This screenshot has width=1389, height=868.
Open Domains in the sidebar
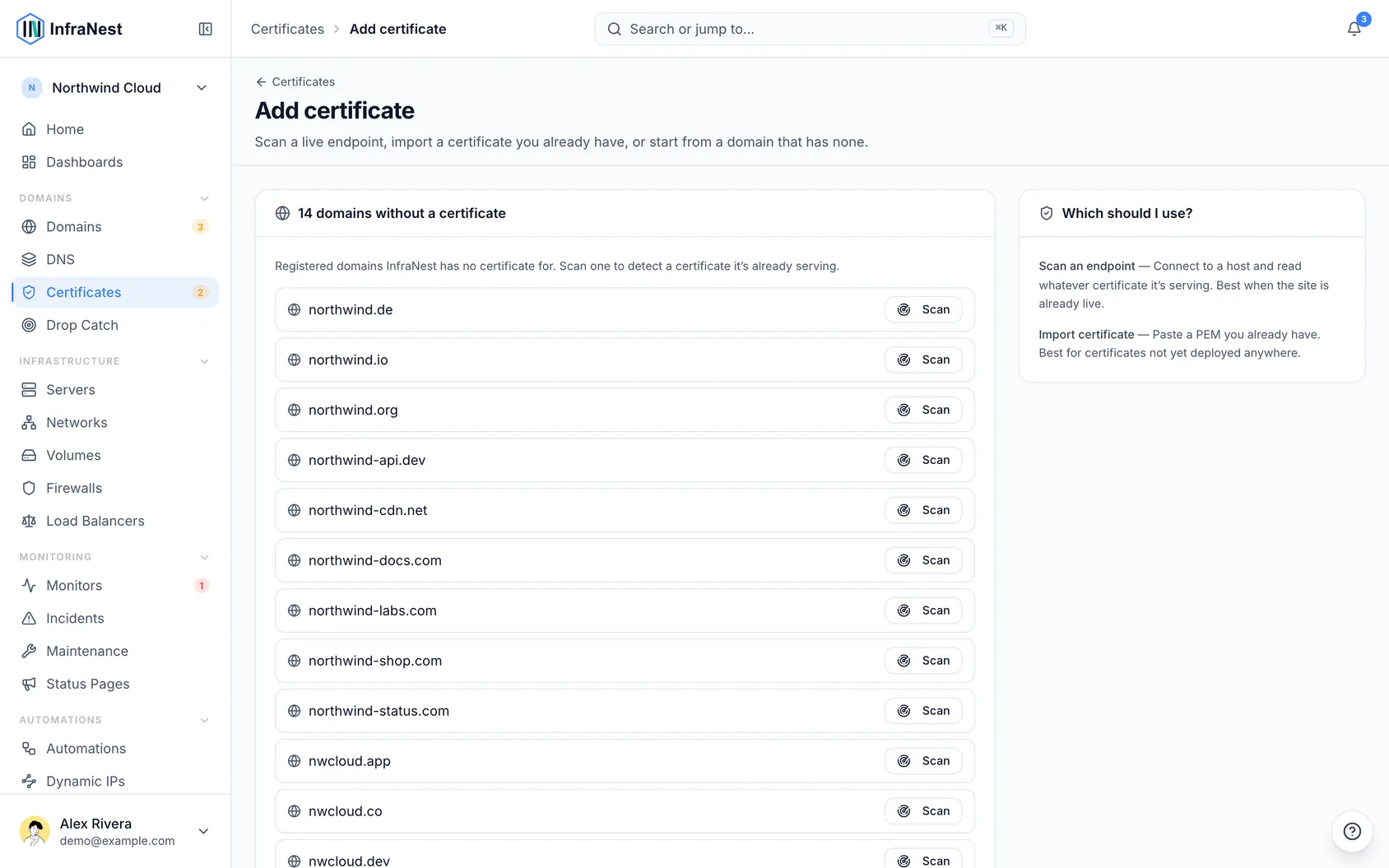point(115,227)
